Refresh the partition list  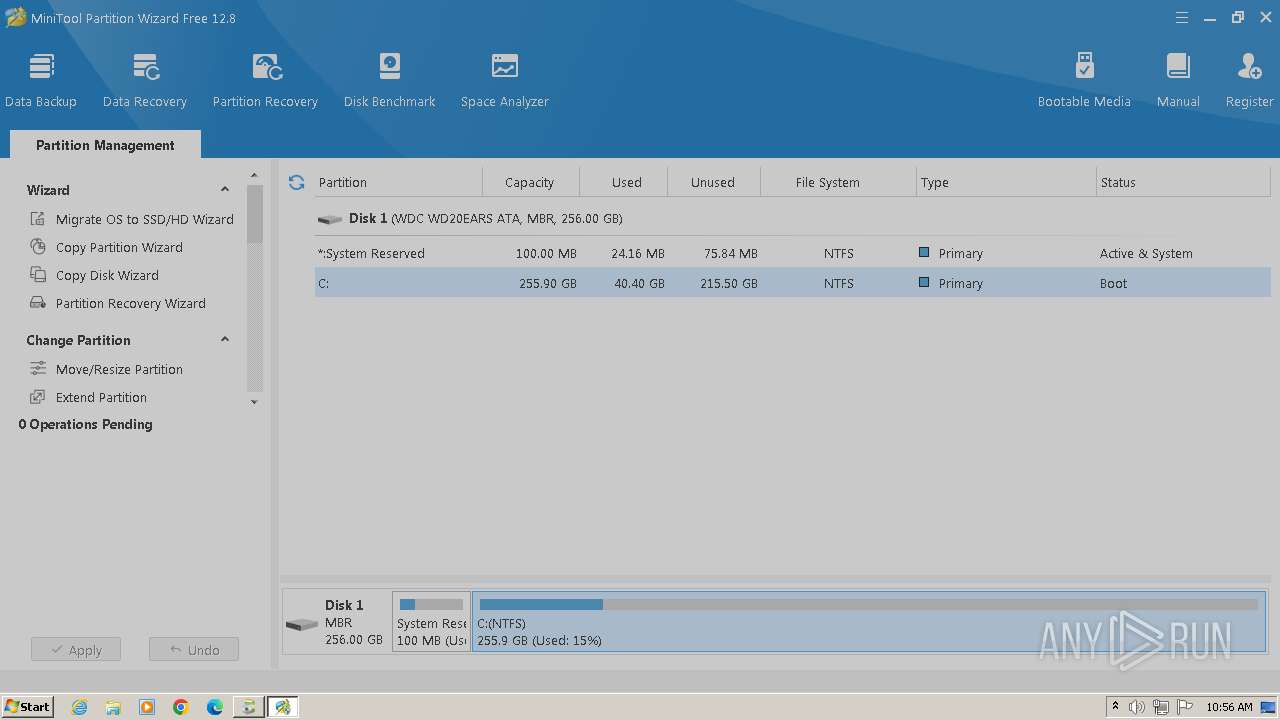click(x=296, y=182)
